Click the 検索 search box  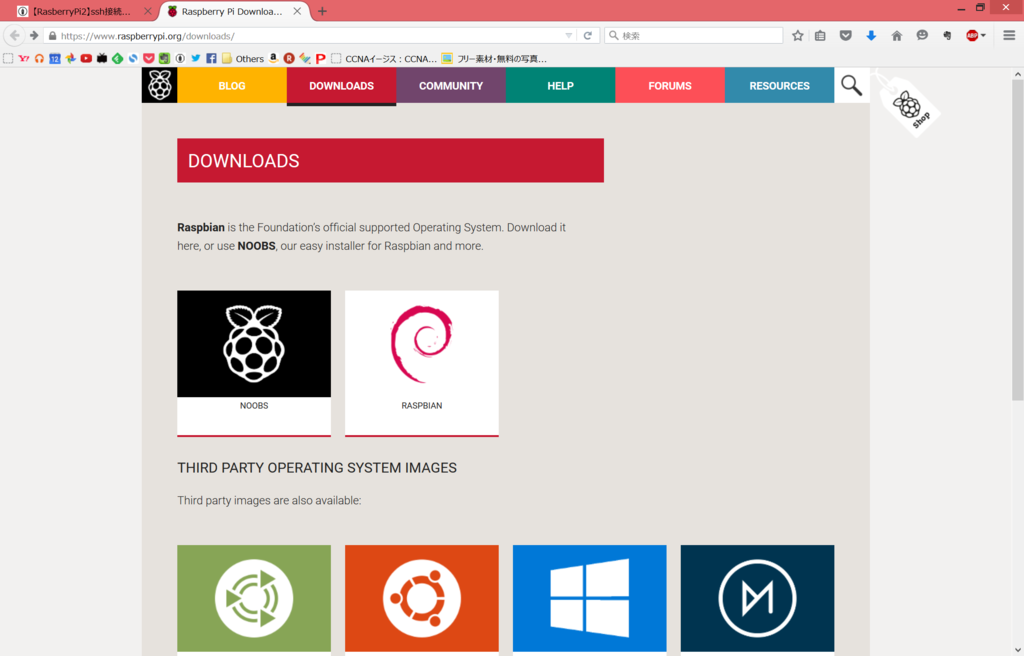694,35
